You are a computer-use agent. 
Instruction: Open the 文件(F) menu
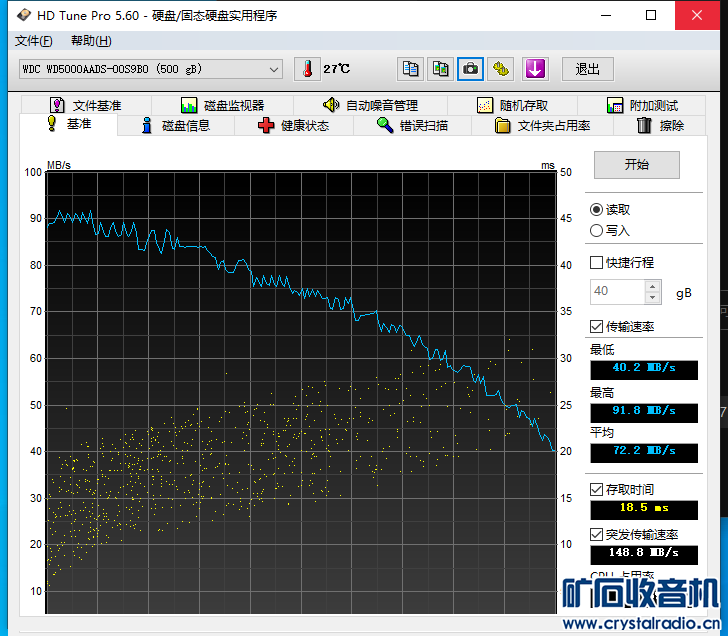coord(34,41)
